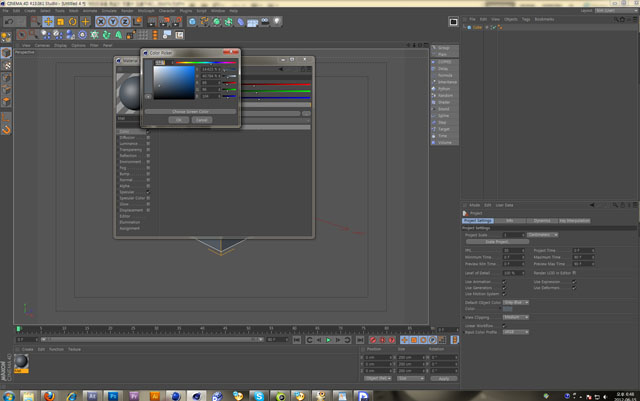Open the spline pen tools icon
This screenshot has height=401, width=640.
coord(204,22)
